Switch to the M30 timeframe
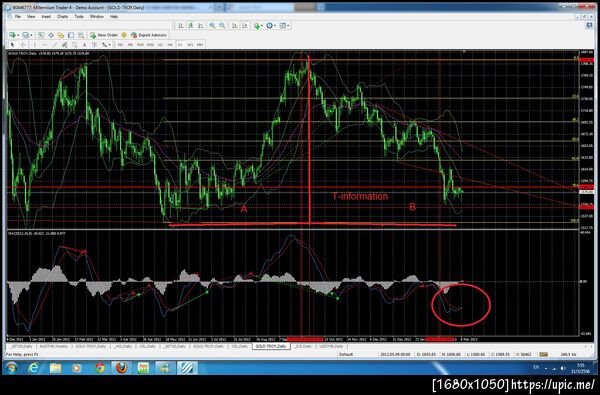600x395 pixels. (x=150, y=45)
